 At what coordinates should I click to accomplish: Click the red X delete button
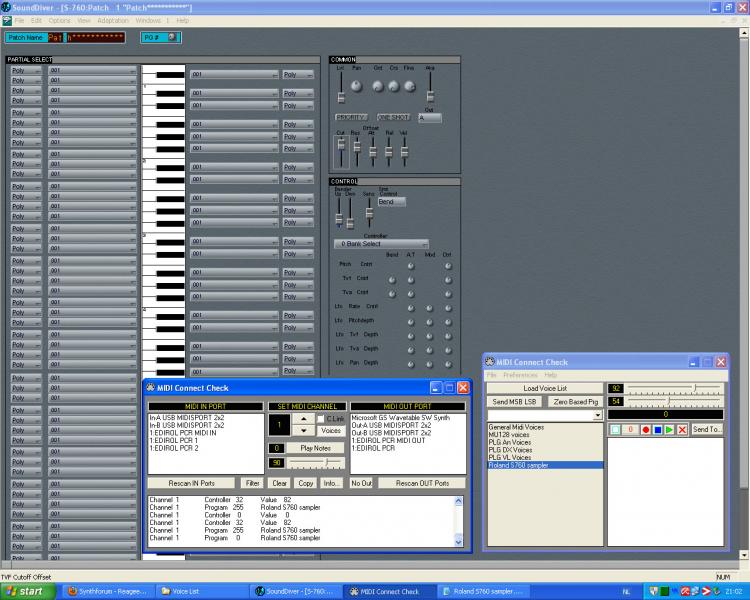pyautogui.click(x=682, y=430)
